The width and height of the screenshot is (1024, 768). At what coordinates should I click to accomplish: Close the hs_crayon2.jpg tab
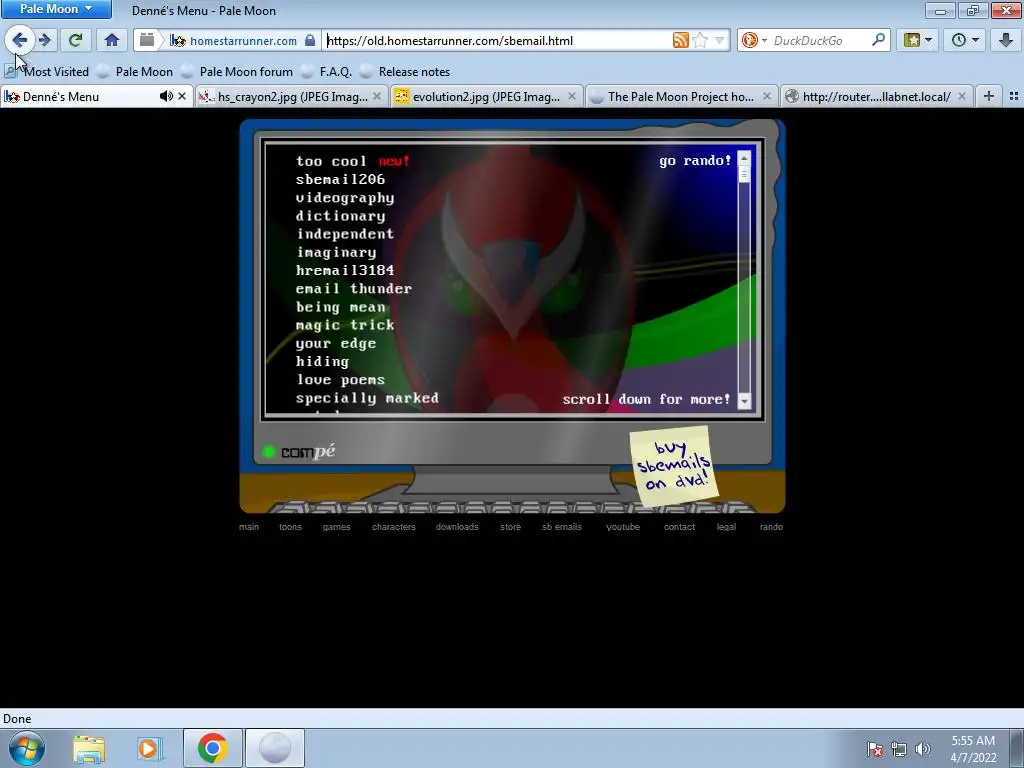(377, 97)
